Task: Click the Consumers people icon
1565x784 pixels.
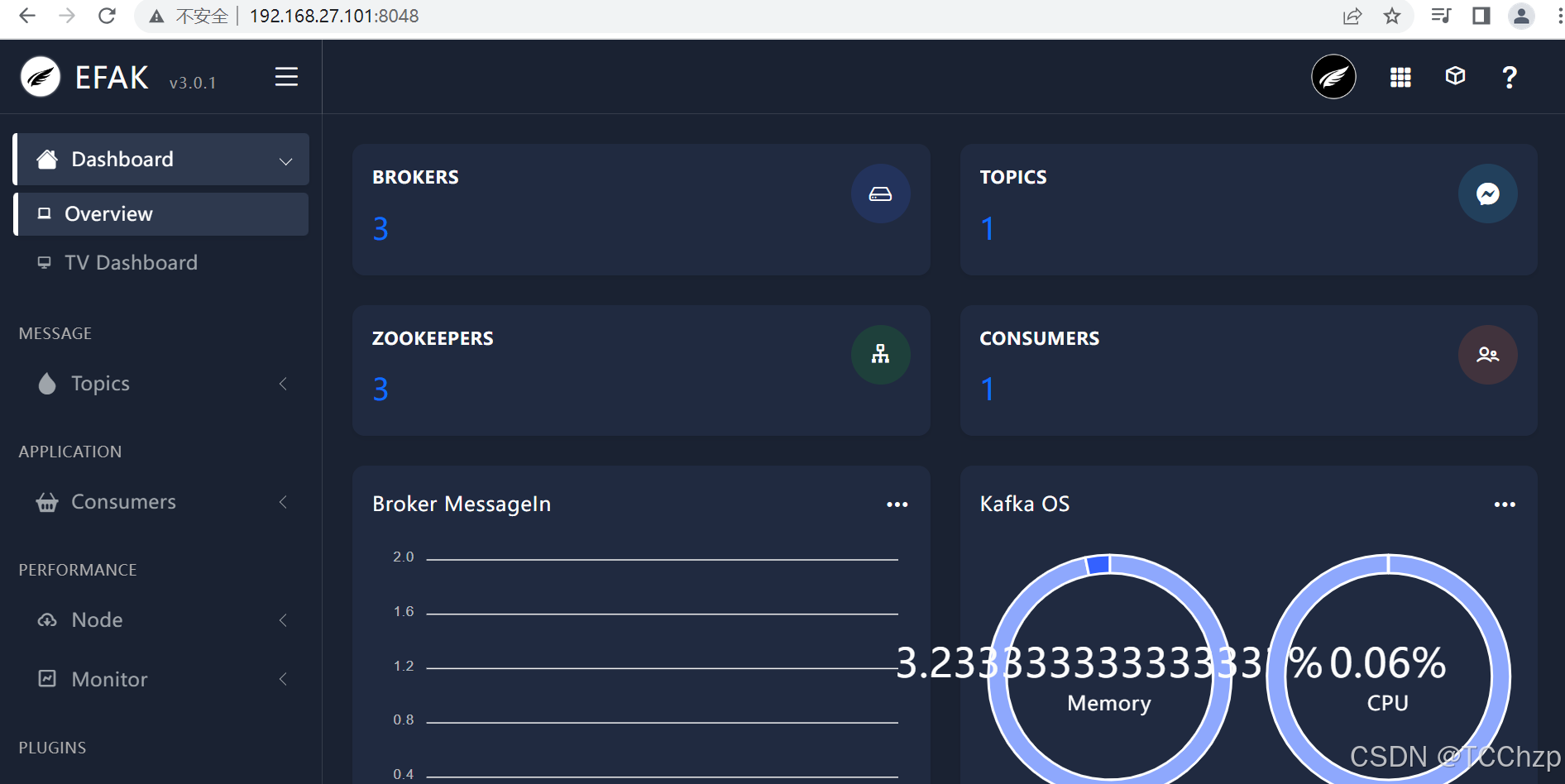Action: 1488,355
